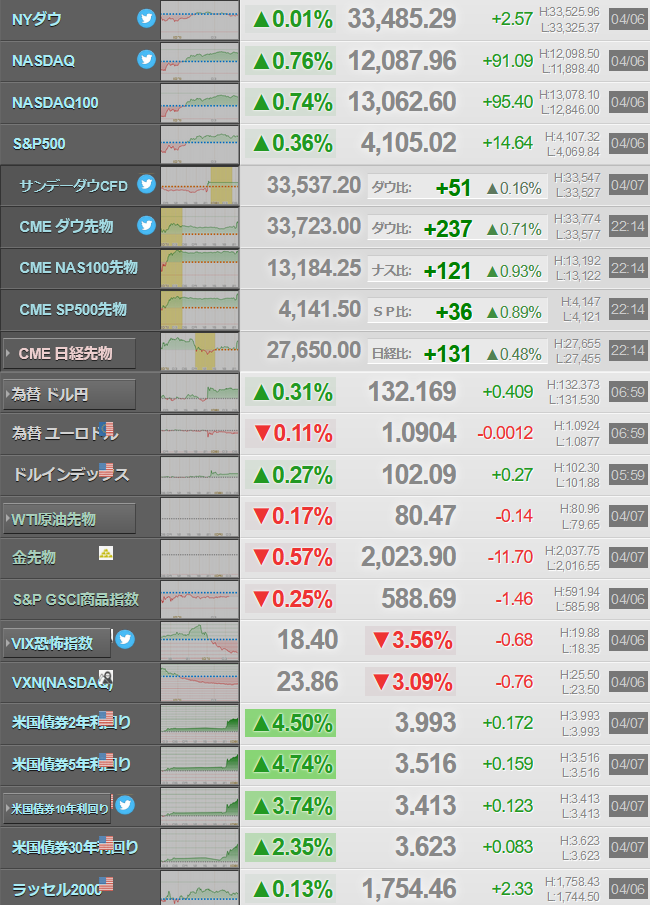Open the S&P500 link
The height and width of the screenshot is (905, 650).
[x=39, y=144]
